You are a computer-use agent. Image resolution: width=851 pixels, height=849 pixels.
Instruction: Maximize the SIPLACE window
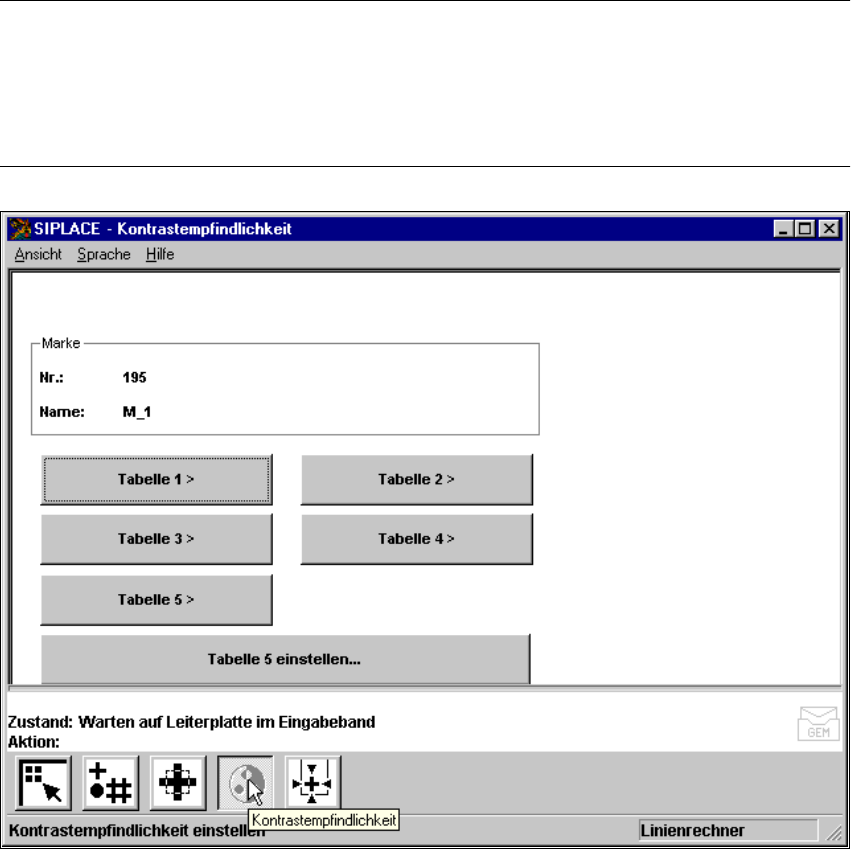pyautogui.click(x=805, y=229)
